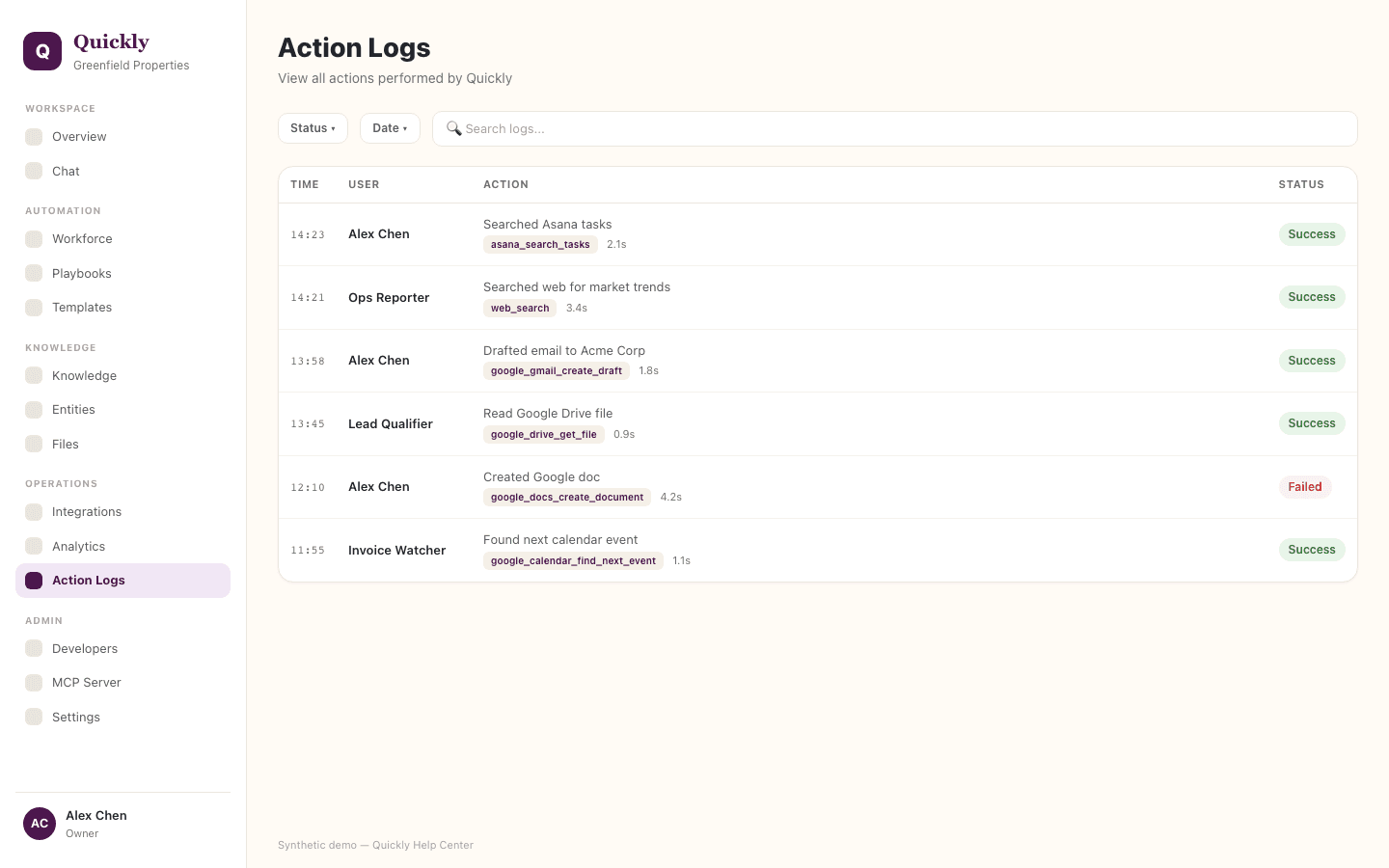Click the Entities sidebar icon
The height and width of the screenshot is (868, 1389).
click(x=34, y=410)
